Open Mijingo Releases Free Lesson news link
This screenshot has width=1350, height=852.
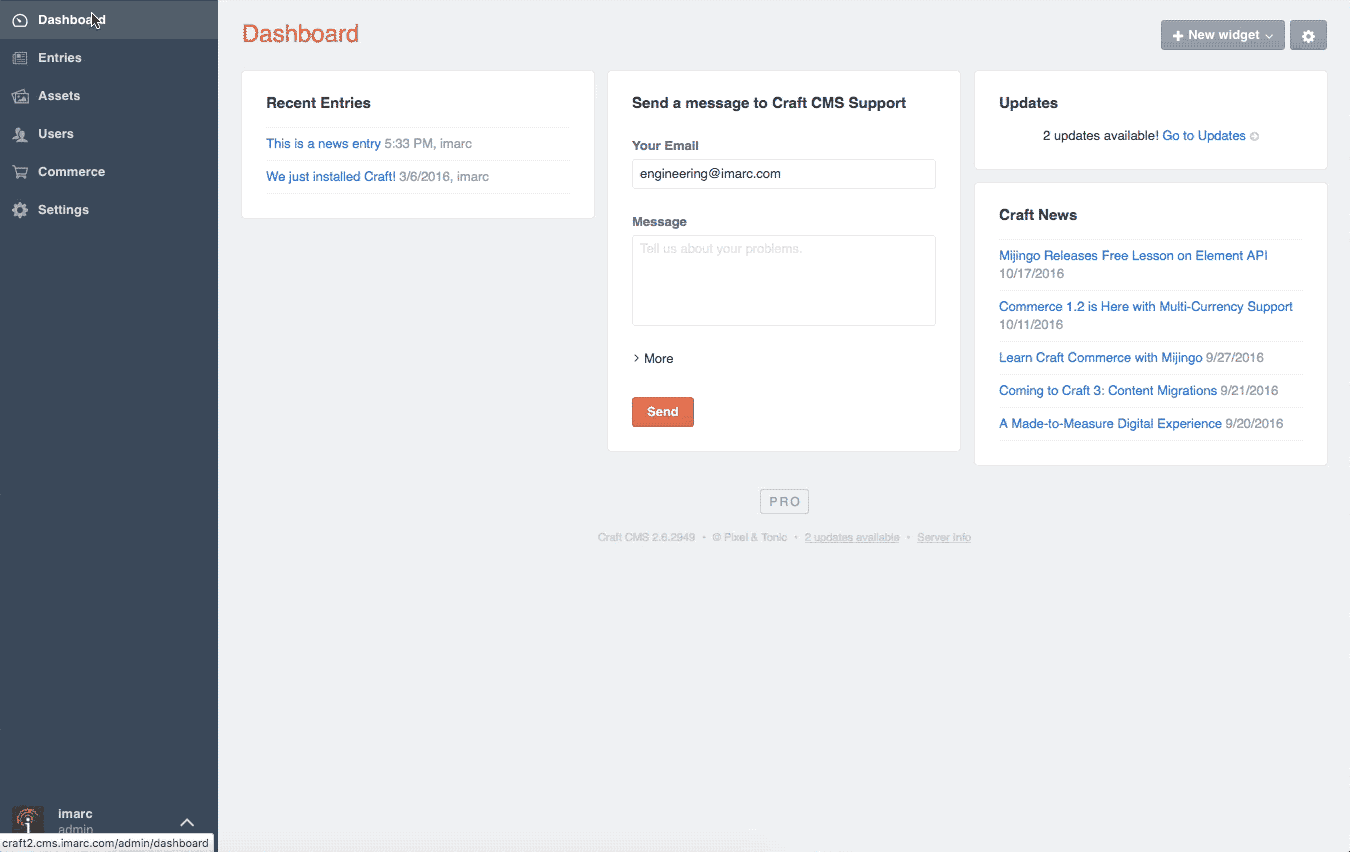tap(1133, 256)
